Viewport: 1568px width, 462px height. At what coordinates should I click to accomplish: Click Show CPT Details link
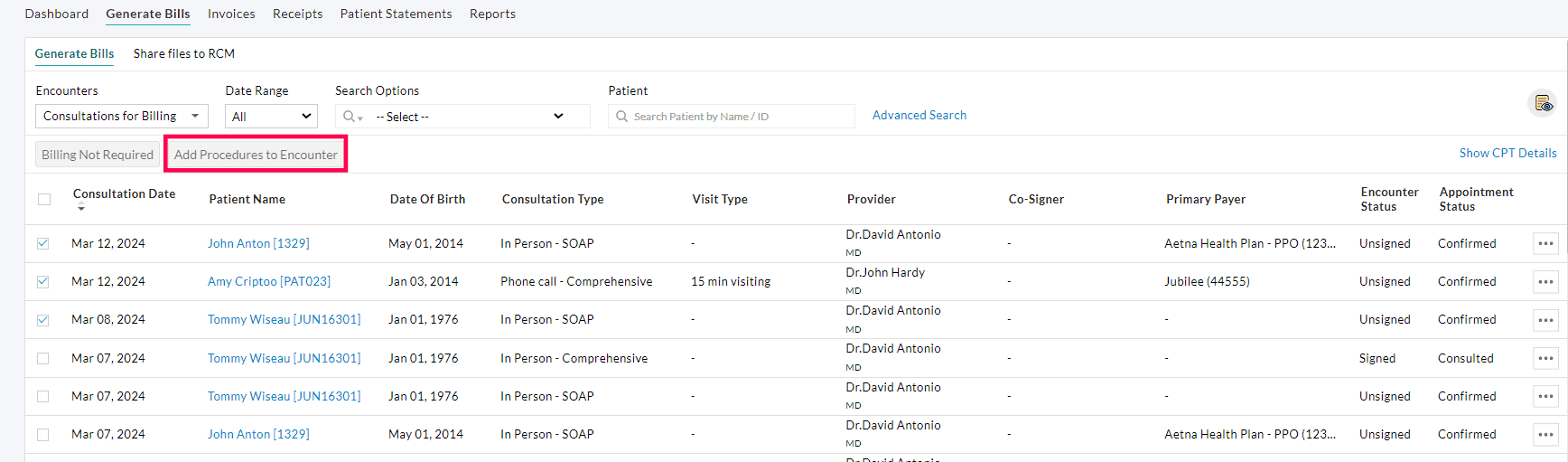coord(1507,153)
